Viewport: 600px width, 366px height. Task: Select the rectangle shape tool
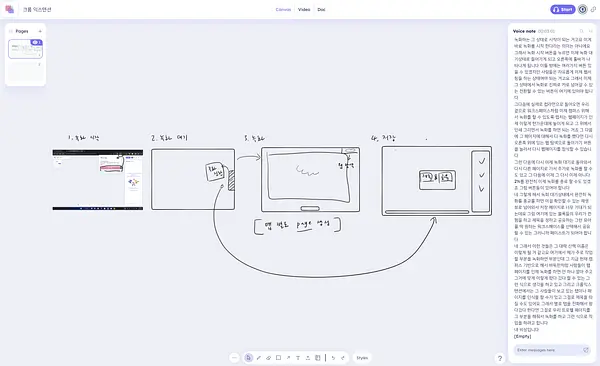click(278, 358)
